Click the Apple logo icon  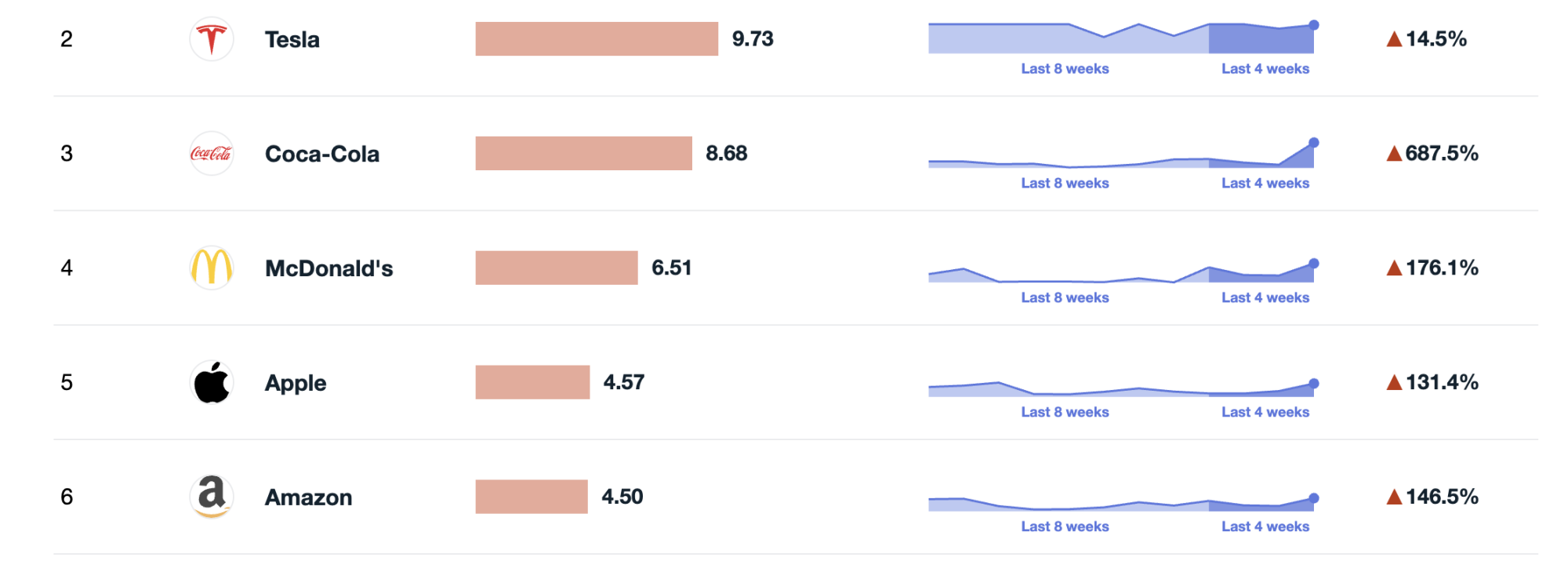point(212,383)
